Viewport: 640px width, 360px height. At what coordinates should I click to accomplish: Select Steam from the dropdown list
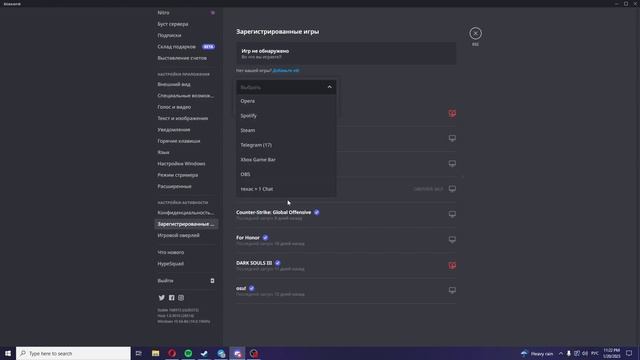(x=286, y=130)
